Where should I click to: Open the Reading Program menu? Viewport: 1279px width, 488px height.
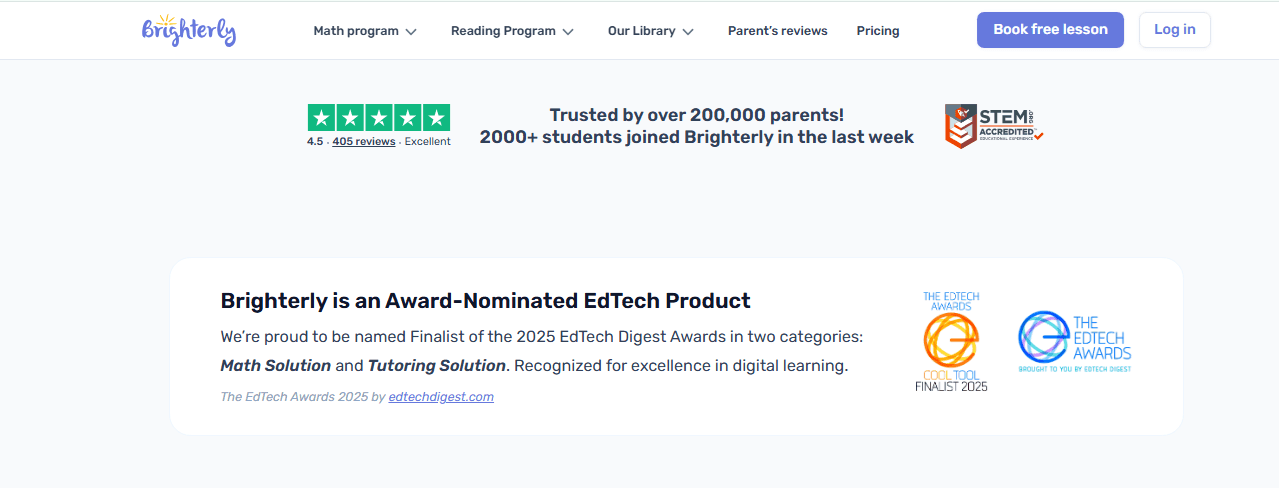[503, 31]
